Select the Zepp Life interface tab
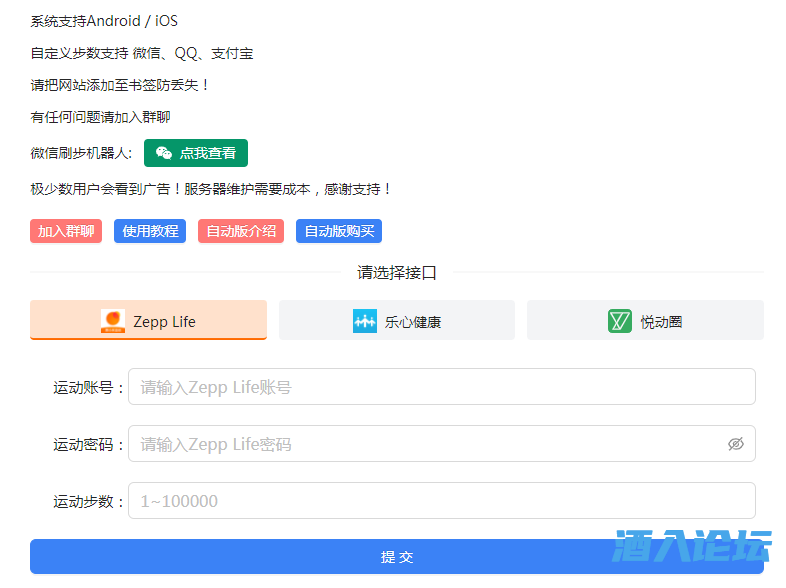786x588 pixels. (148, 320)
